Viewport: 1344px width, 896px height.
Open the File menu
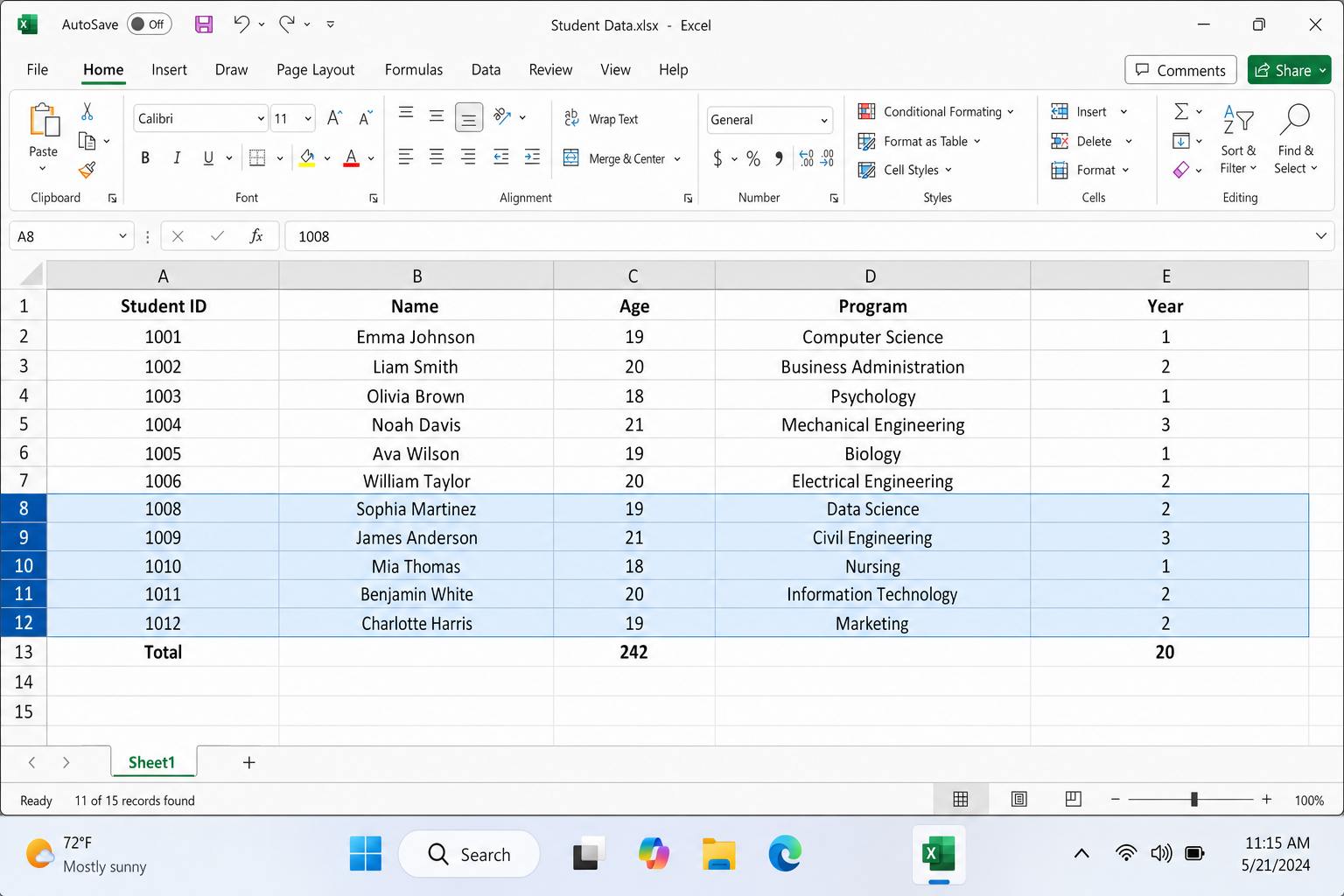38,70
